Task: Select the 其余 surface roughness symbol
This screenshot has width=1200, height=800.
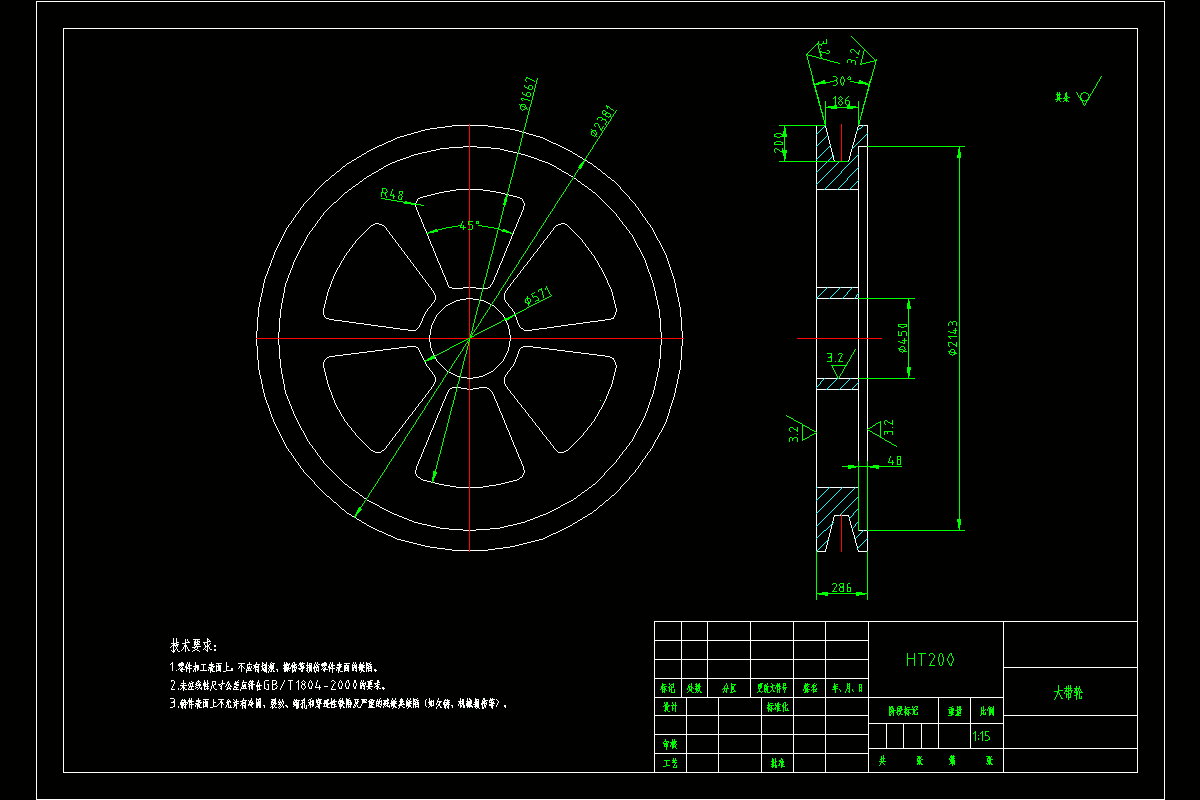Action: click(x=1079, y=93)
